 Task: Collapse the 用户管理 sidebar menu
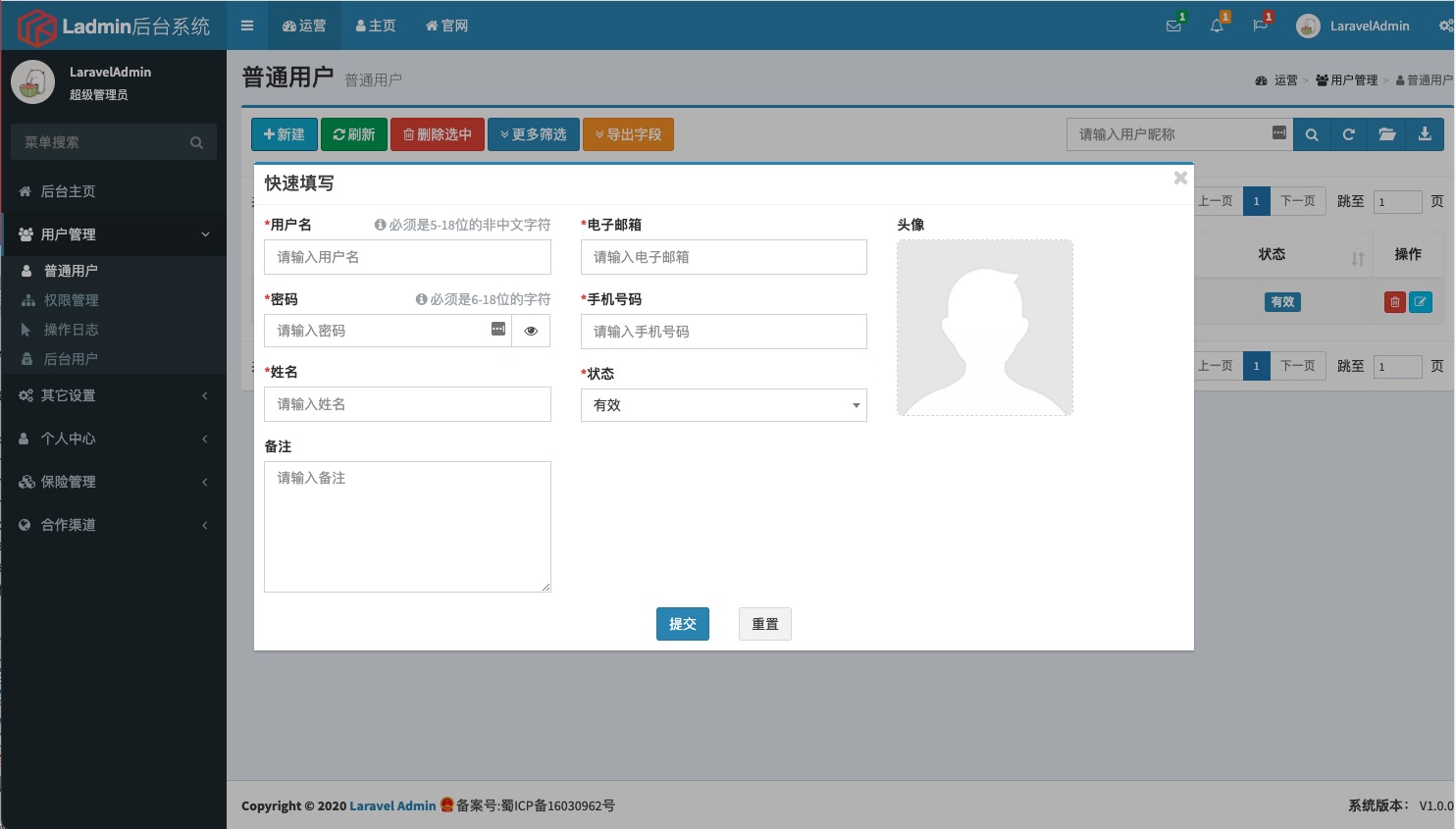pyautogui.click(x=114, y=234)
